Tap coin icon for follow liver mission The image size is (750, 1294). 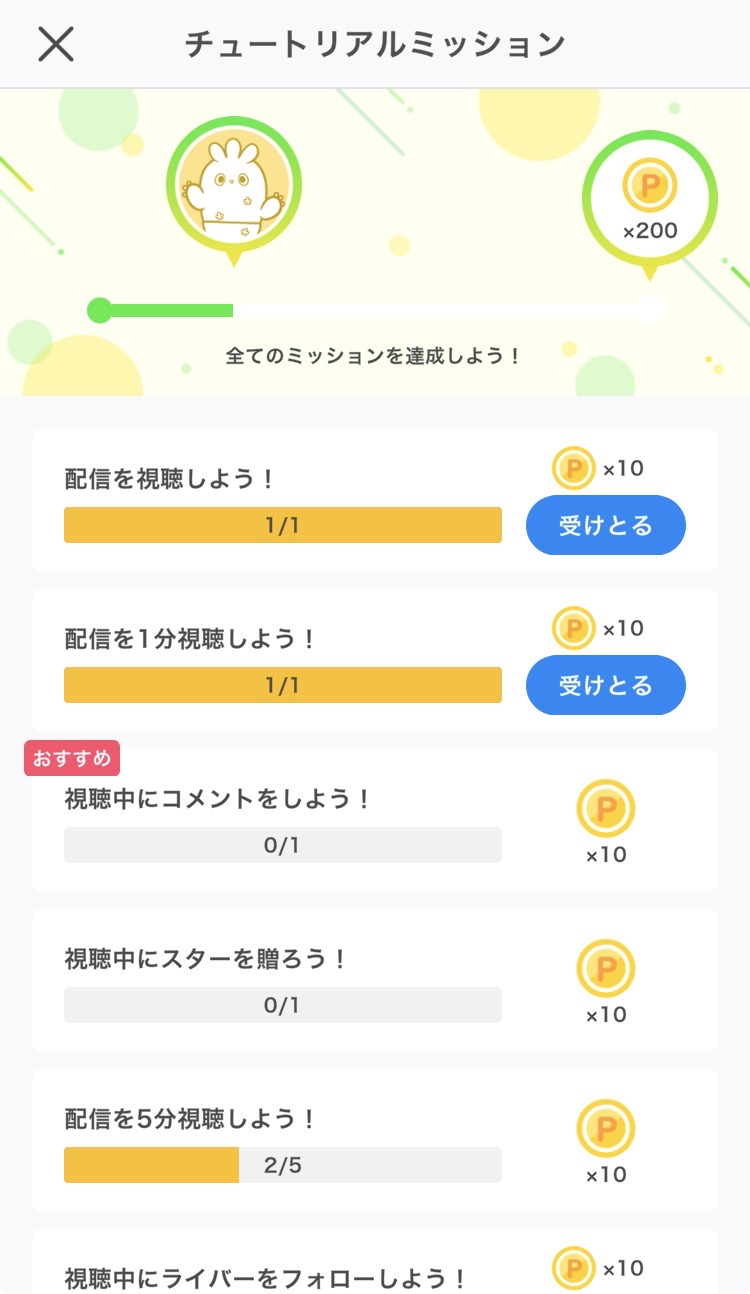[x=573, y=1268]
